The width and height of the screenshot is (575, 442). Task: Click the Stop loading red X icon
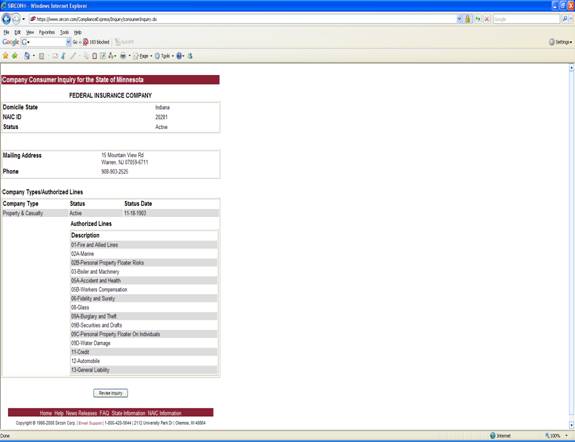coord(487,19)
